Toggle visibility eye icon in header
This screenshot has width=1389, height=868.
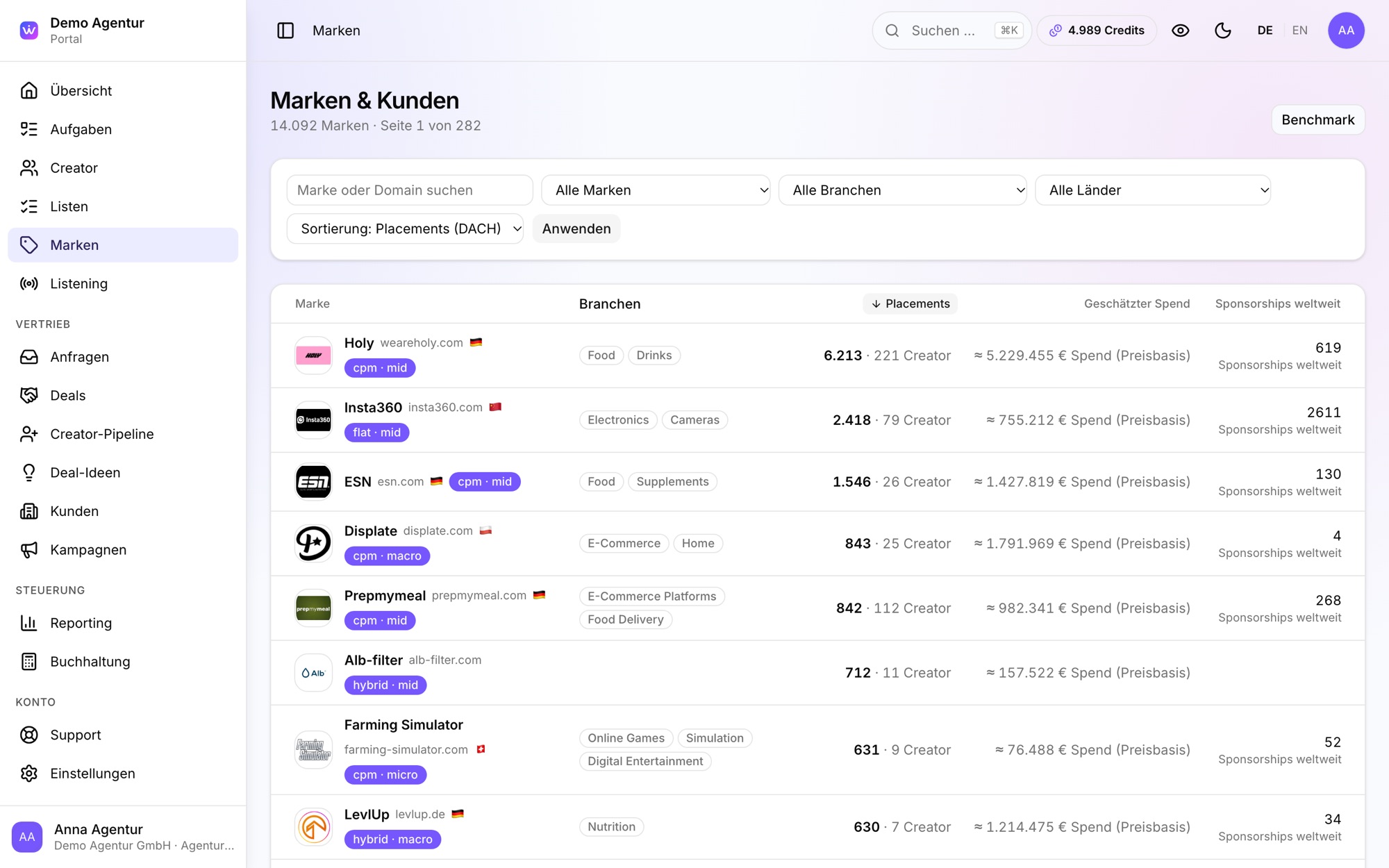point(1181,31)
